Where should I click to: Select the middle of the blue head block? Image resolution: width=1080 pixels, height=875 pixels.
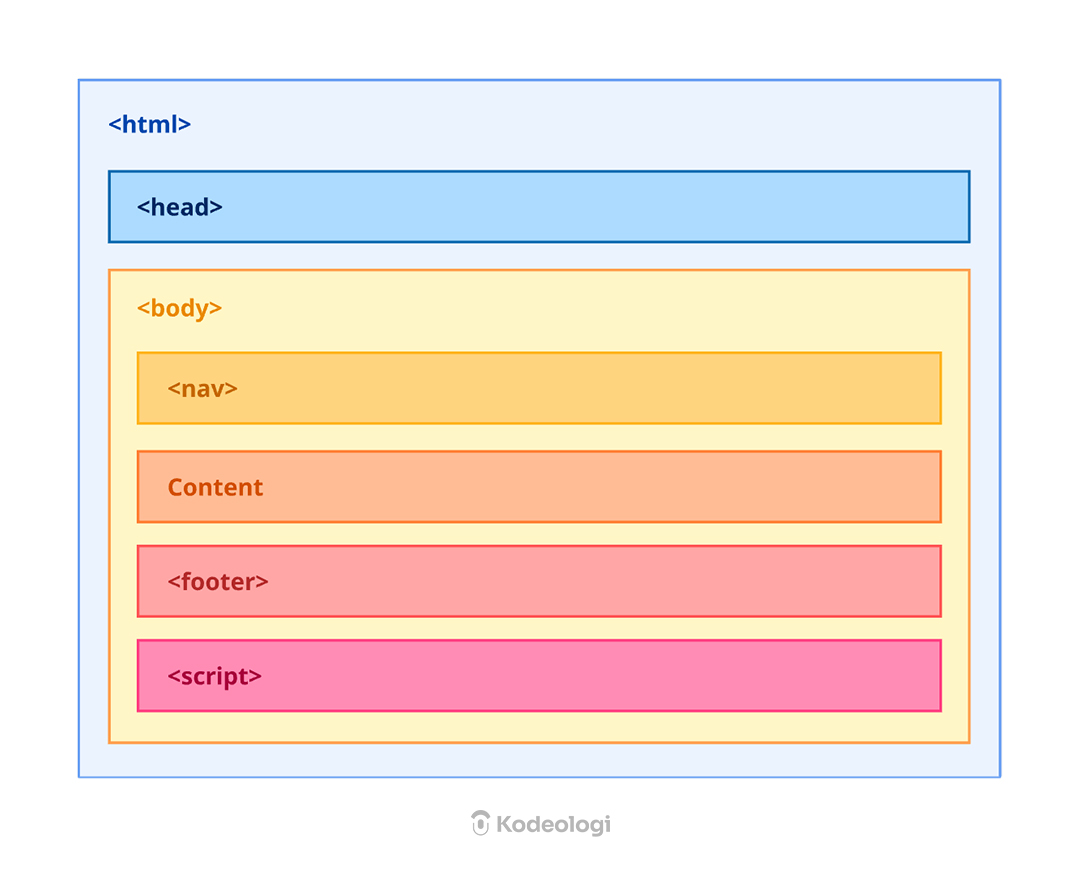point(539,207)
